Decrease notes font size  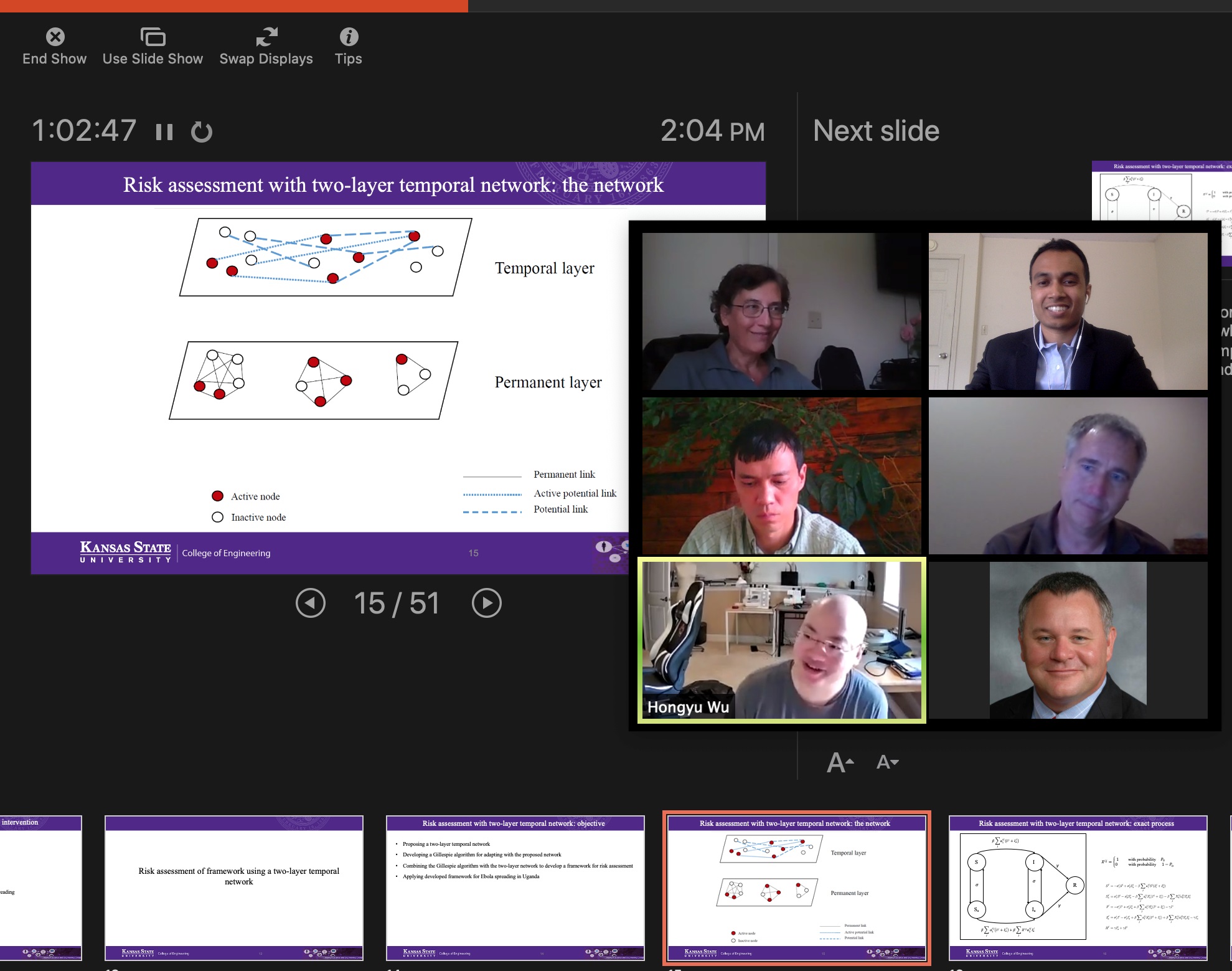point(887,762)
